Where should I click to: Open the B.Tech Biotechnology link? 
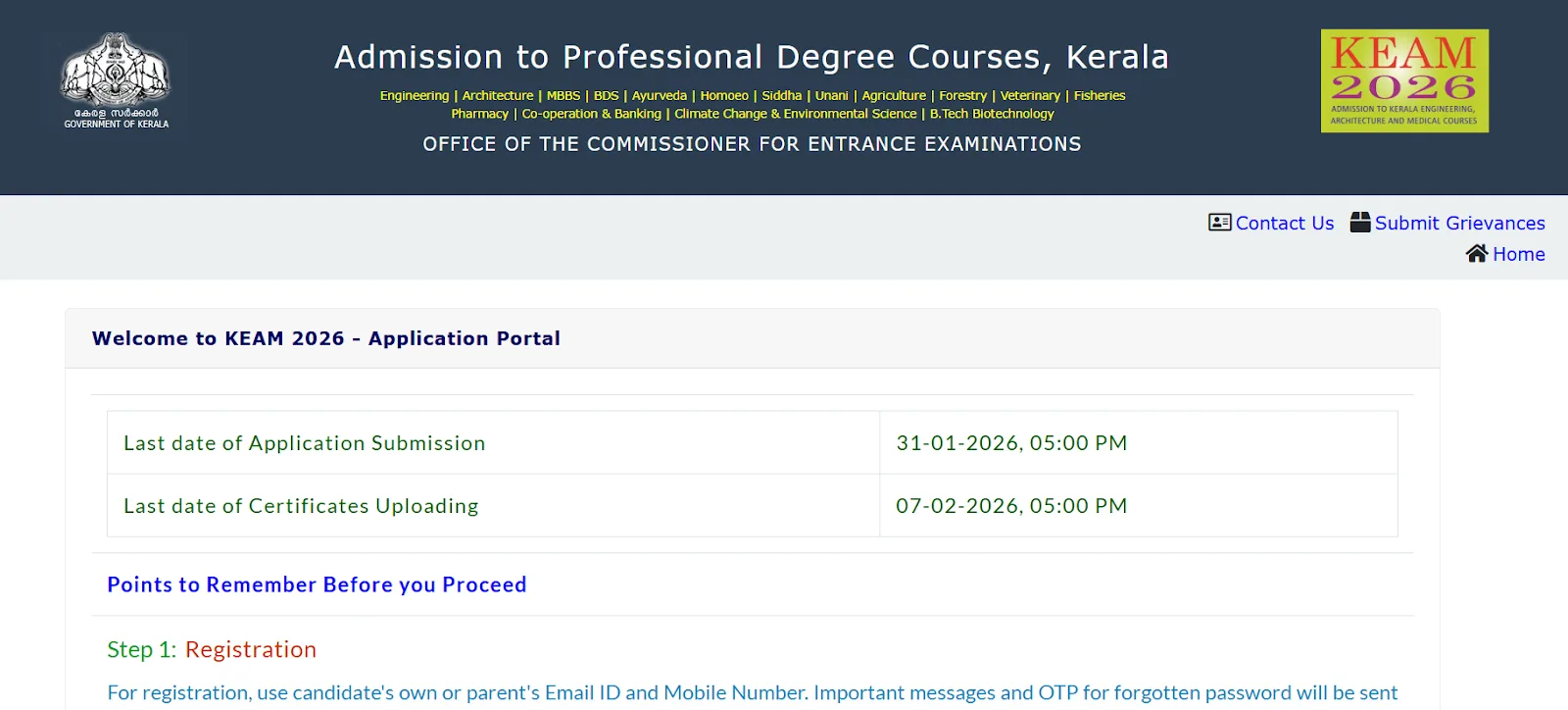coord(993,113)
